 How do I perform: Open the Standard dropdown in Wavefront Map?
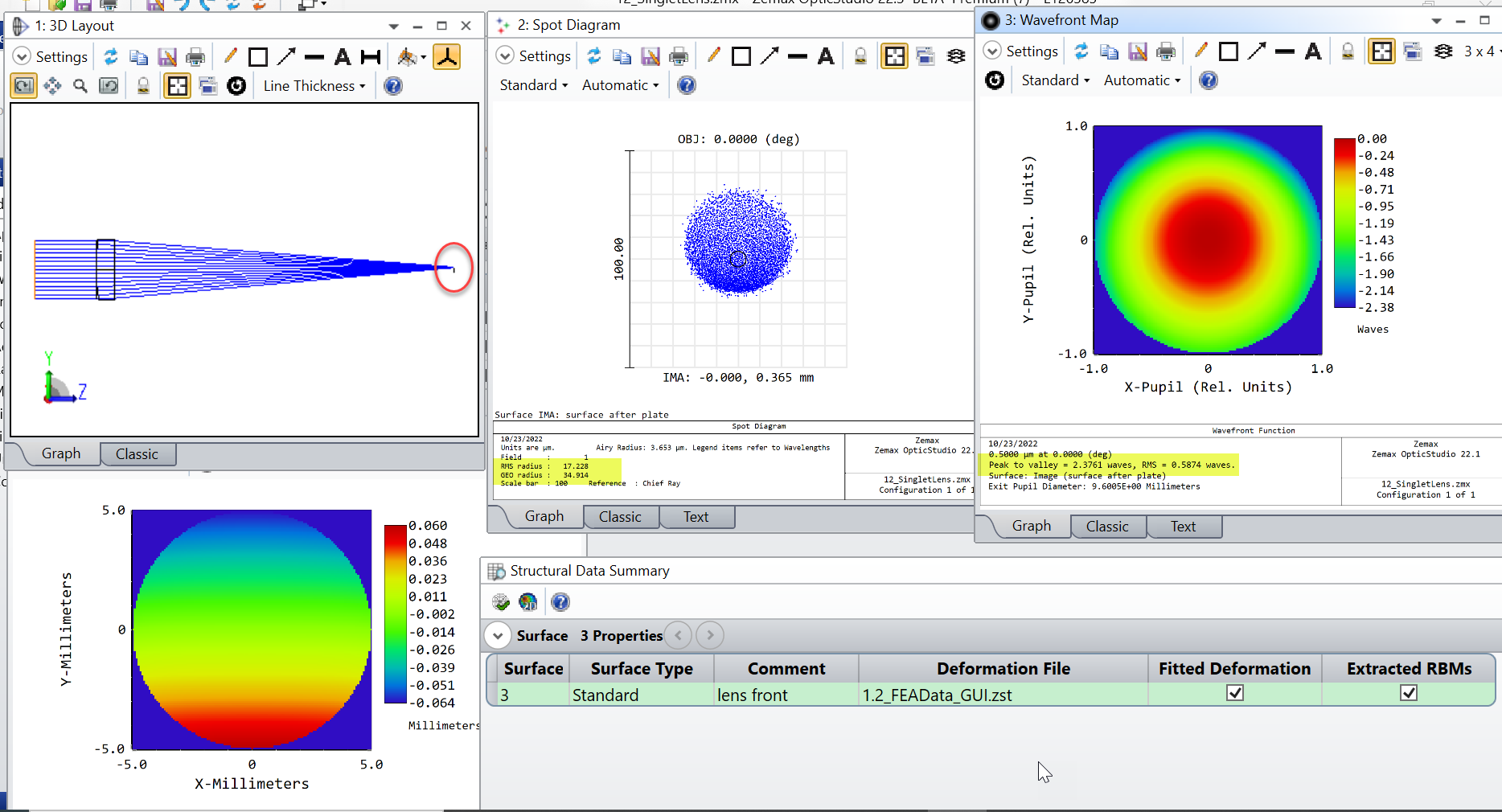1056,80
